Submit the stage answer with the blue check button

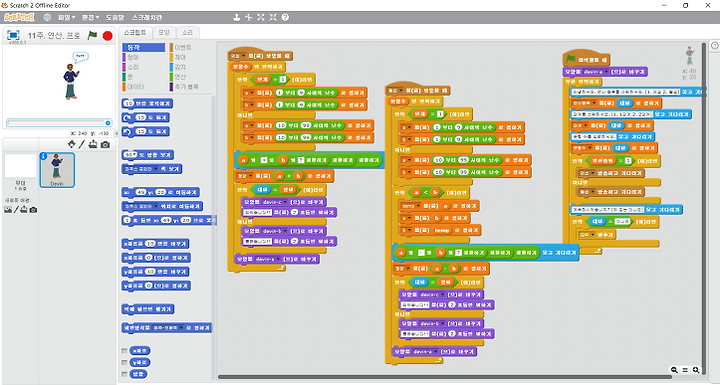pos(107,123)
